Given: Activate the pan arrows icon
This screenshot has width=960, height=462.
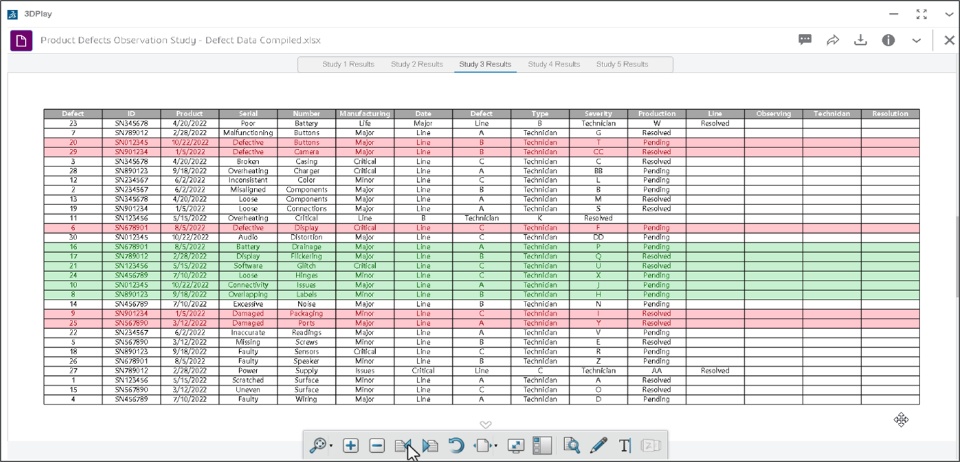Looking at the screenshot, I should (x=901, y=419).
